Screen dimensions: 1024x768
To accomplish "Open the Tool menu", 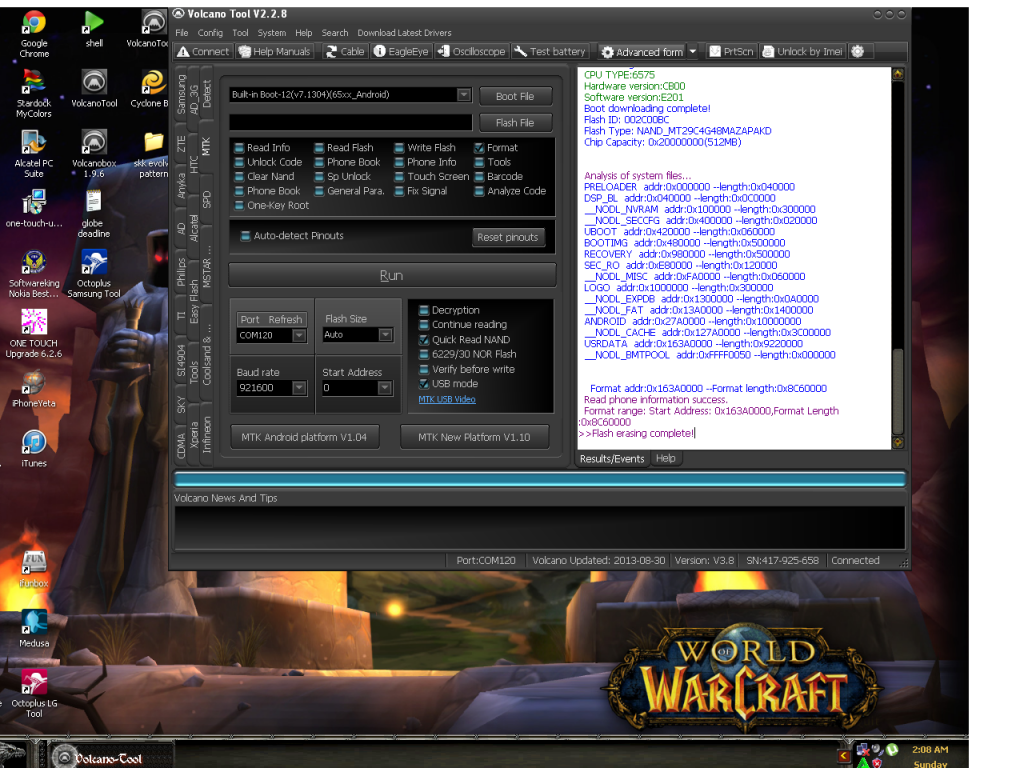I will [240, 33].
